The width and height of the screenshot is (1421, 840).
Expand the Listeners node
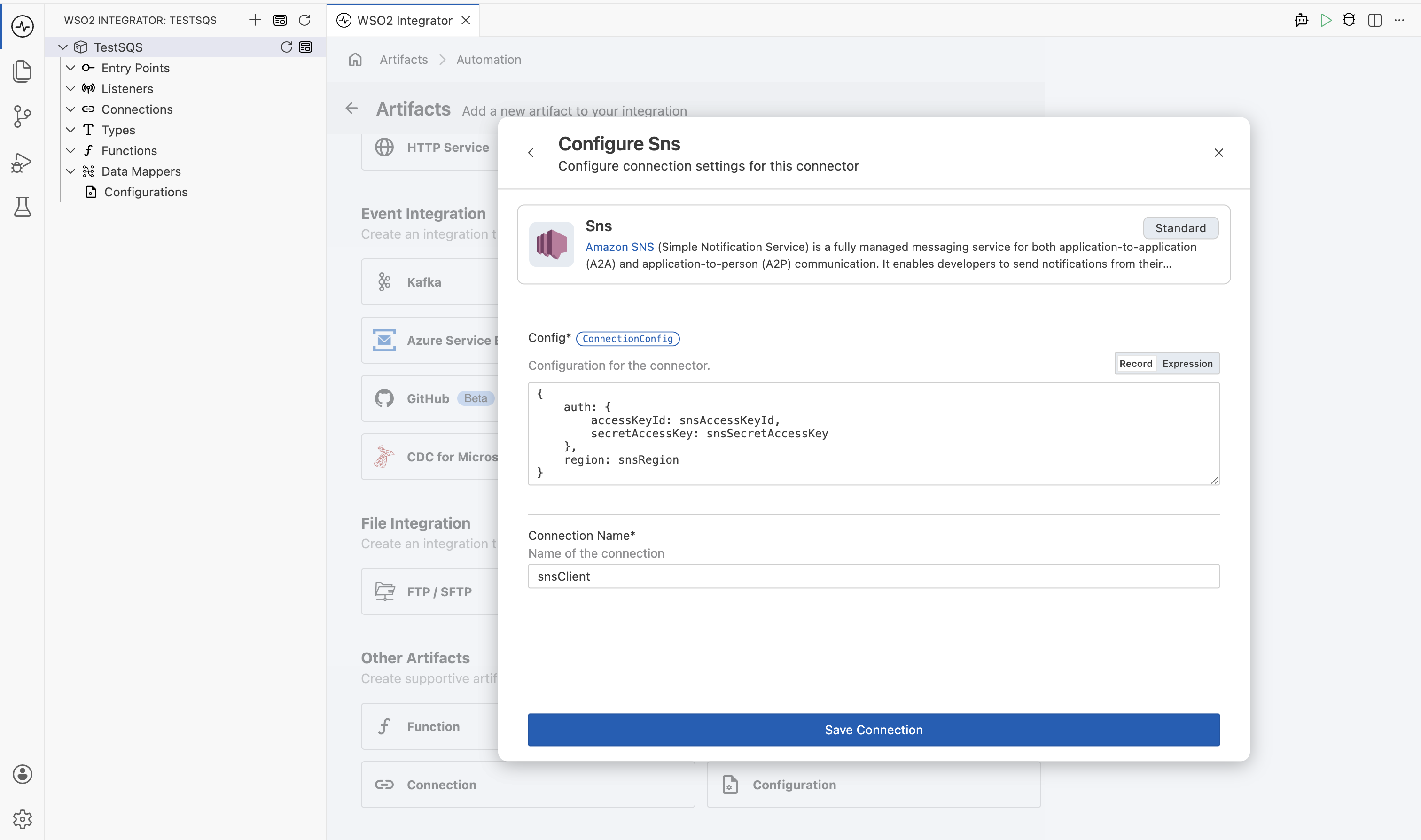(71, 89)
